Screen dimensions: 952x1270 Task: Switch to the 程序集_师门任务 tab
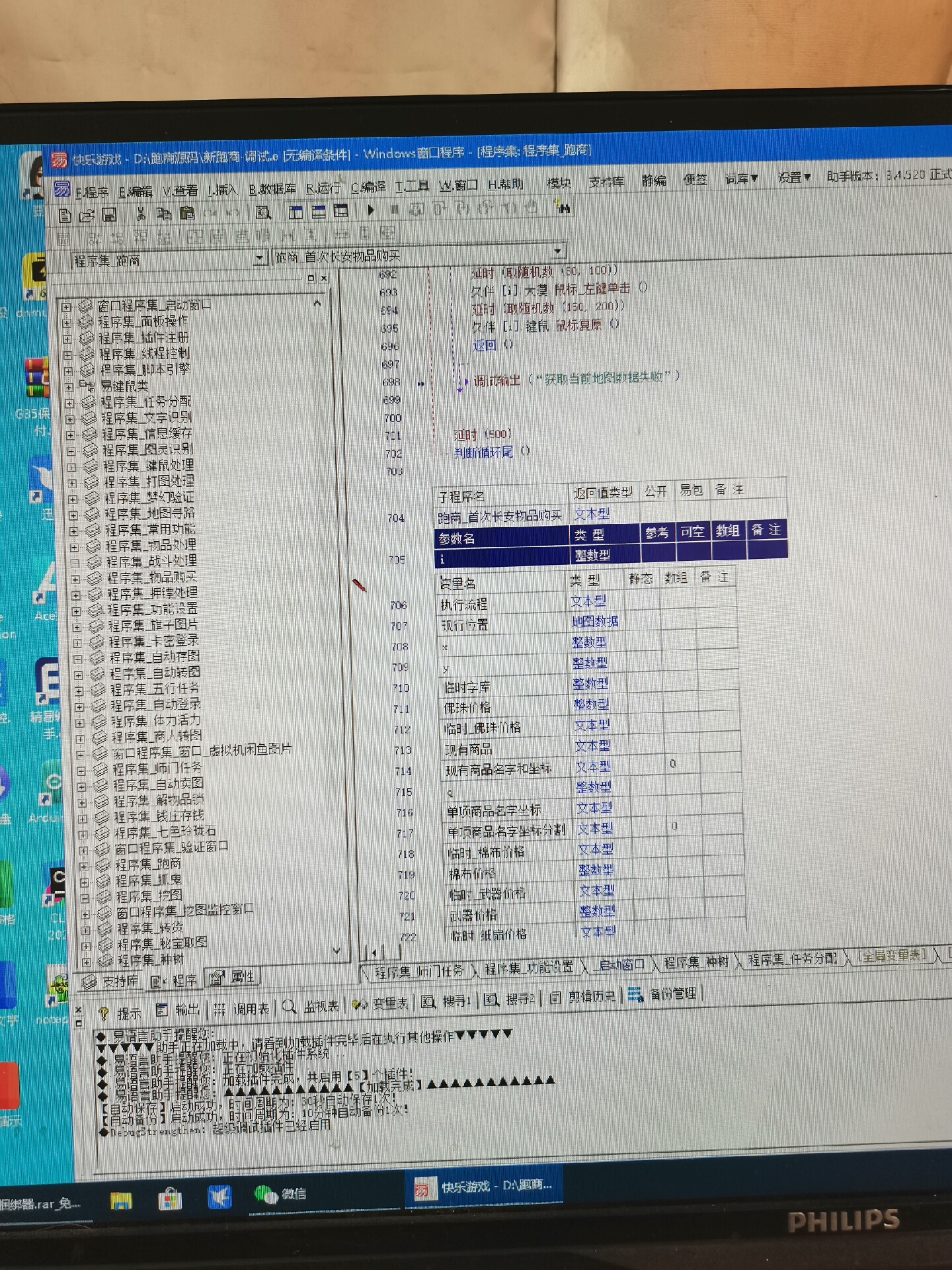click(418, 972)
